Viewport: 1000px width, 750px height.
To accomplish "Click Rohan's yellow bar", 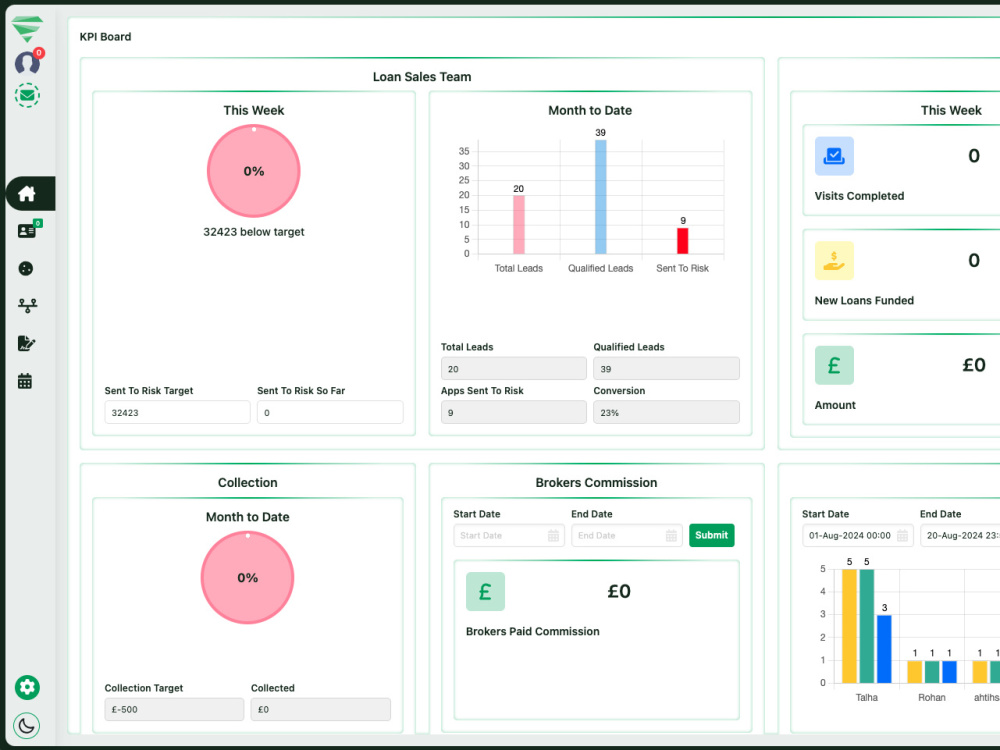I will click(915, 672).
